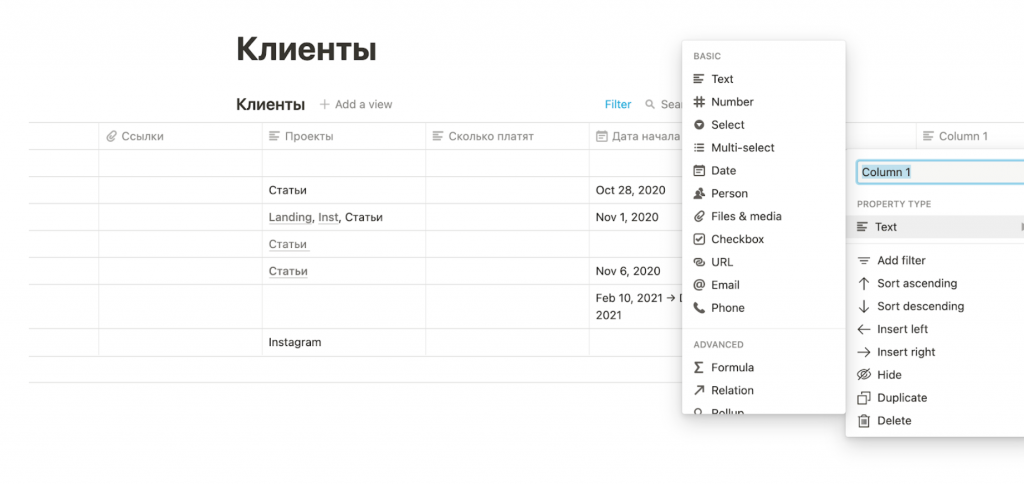Choose the Multi-select list icon
Viewport: 1024px width, 484px height.
pyautogui.click(x=699, y=148)
